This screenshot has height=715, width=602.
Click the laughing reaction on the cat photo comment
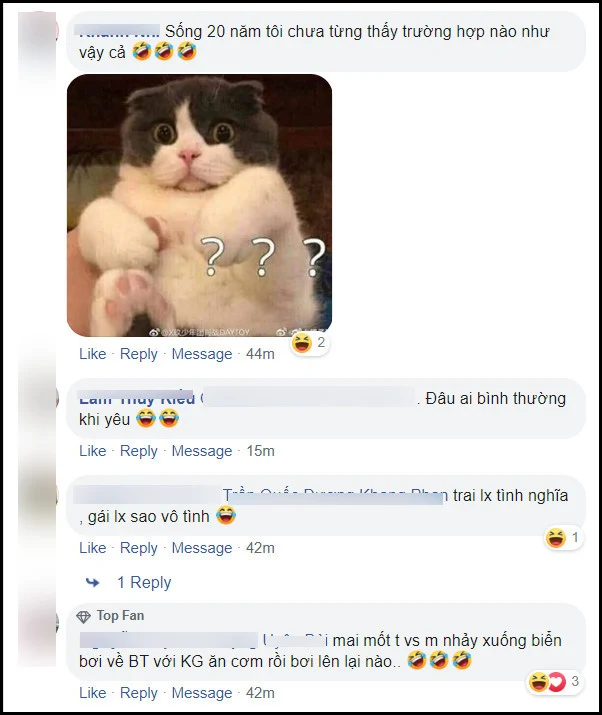coord(309,343)
